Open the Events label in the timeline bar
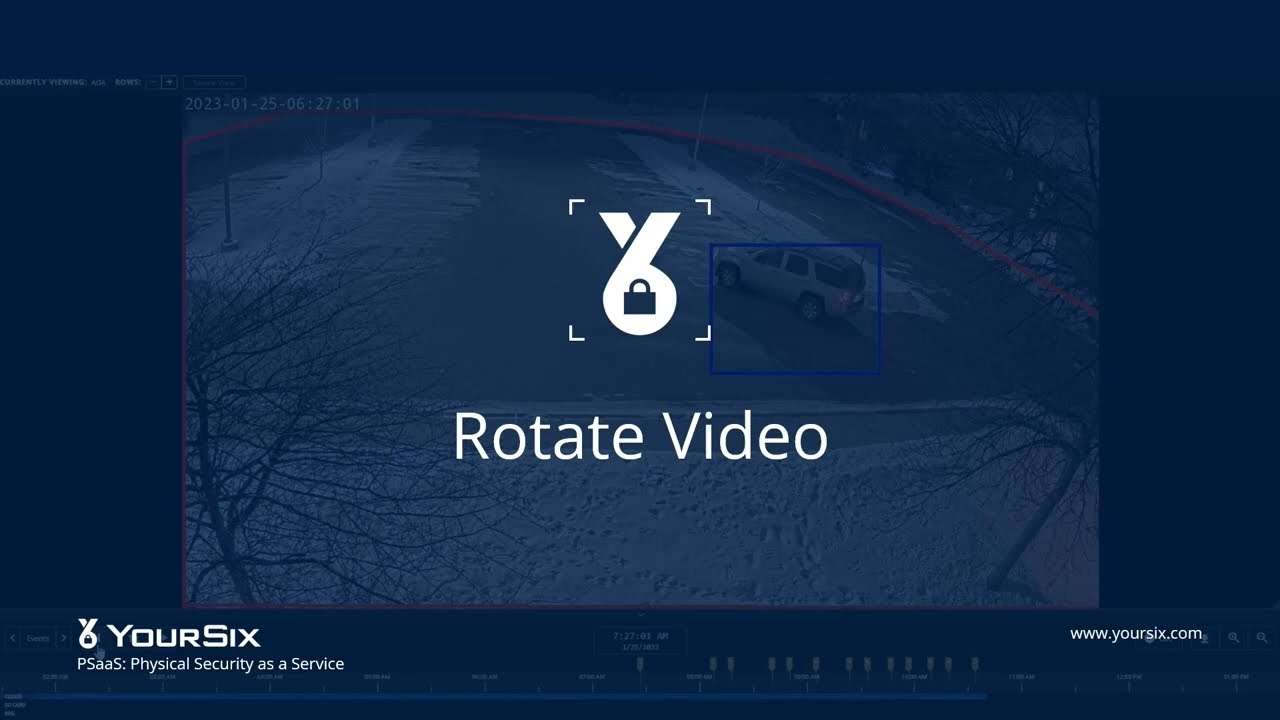The image size is (1280, 720). click(x=38, y=638)
